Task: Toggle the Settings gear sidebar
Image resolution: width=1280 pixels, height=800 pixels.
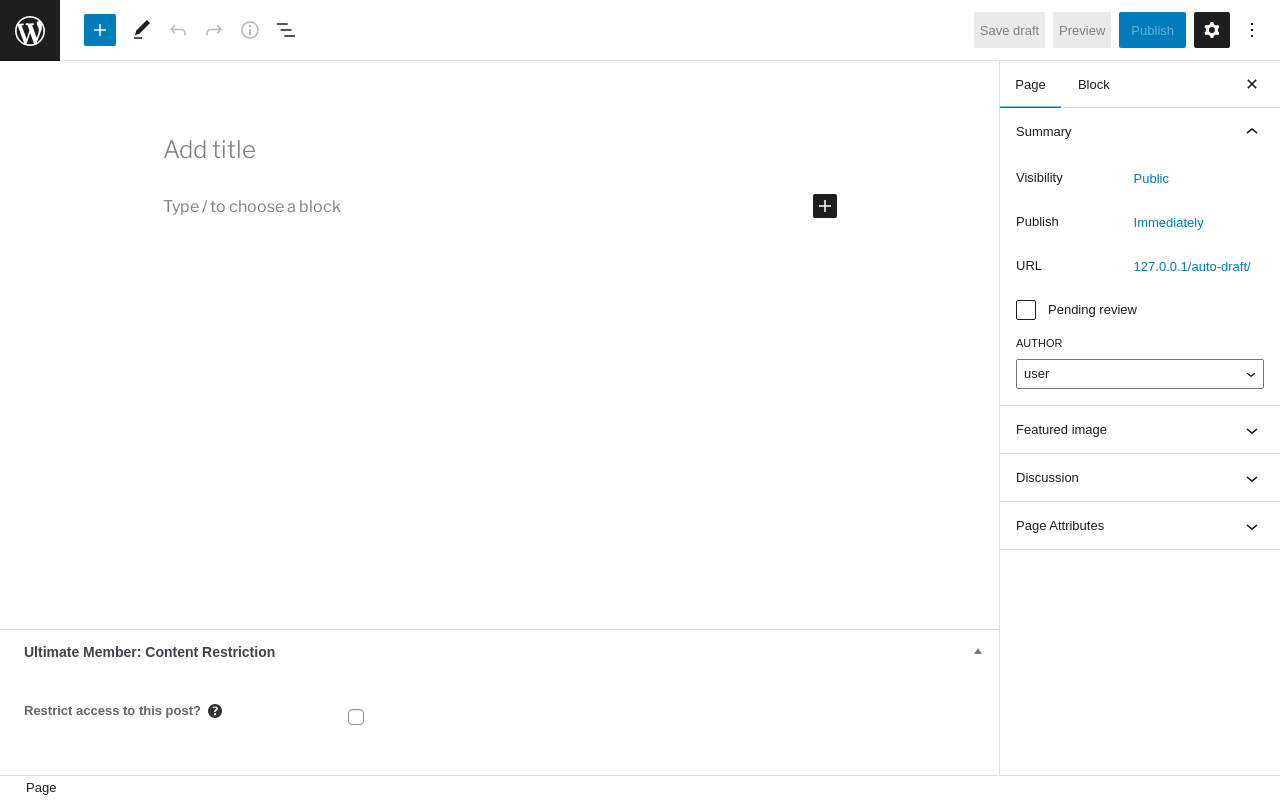Action: point(1212,30)
